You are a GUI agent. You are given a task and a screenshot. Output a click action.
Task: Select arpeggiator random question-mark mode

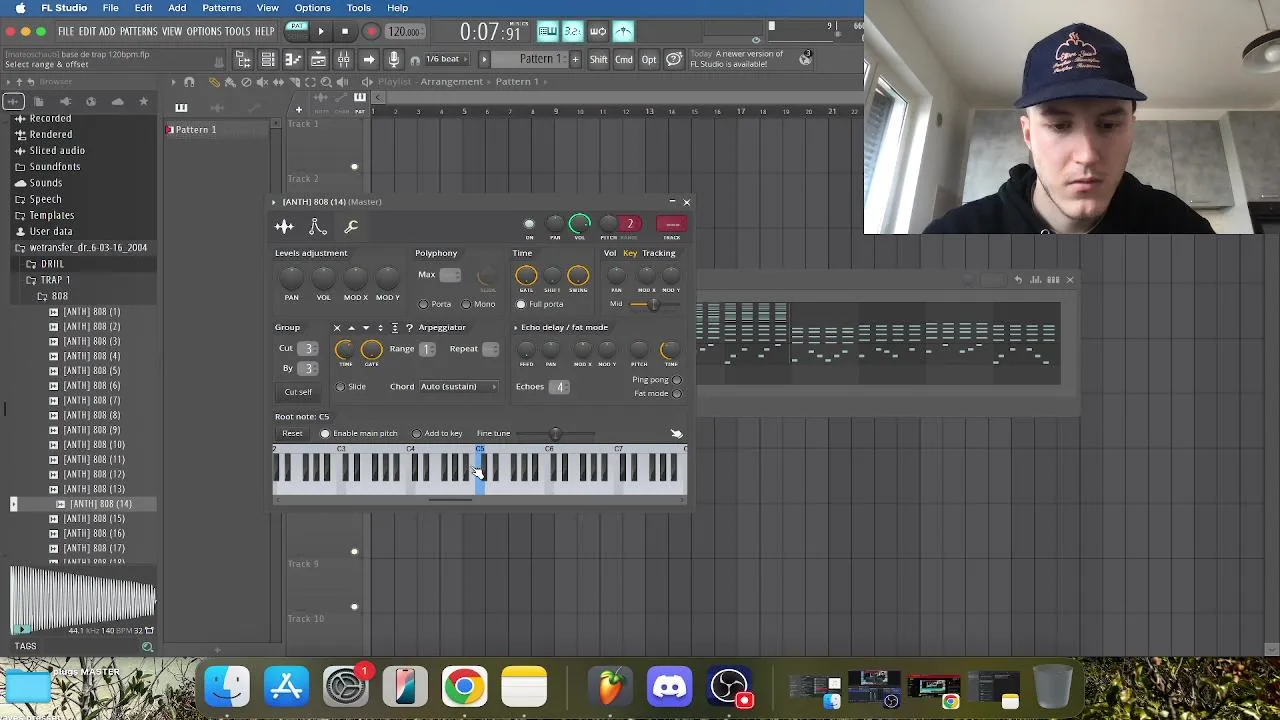pos(409,328)
